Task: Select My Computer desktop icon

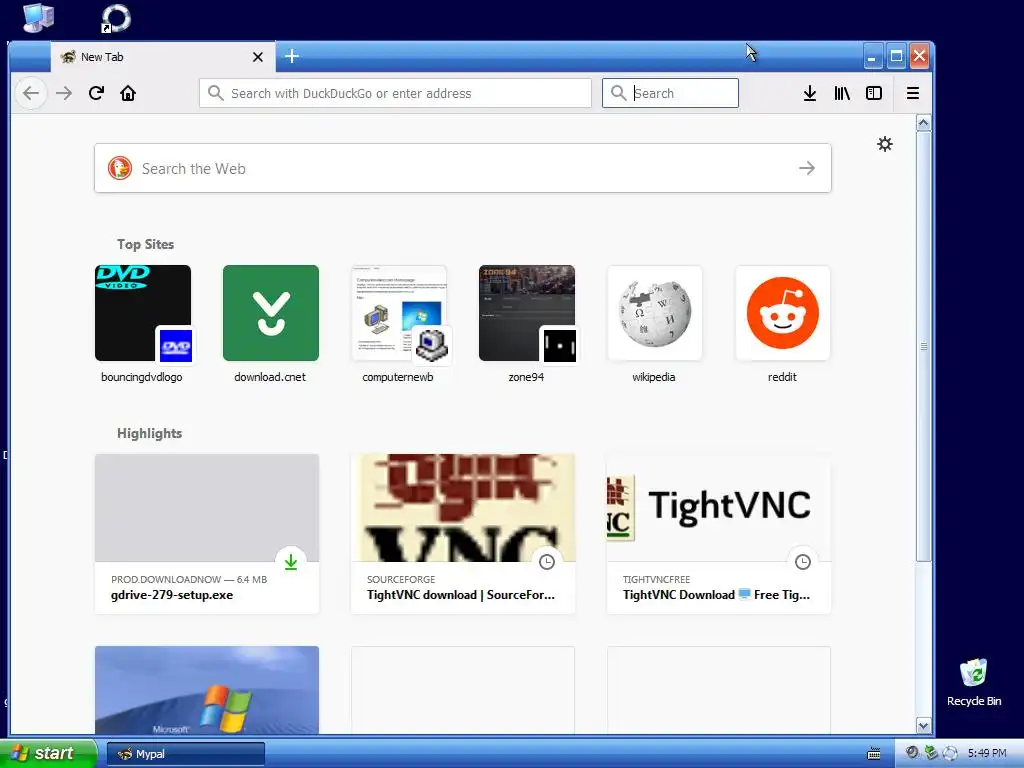Action: (x=39, y=18)
